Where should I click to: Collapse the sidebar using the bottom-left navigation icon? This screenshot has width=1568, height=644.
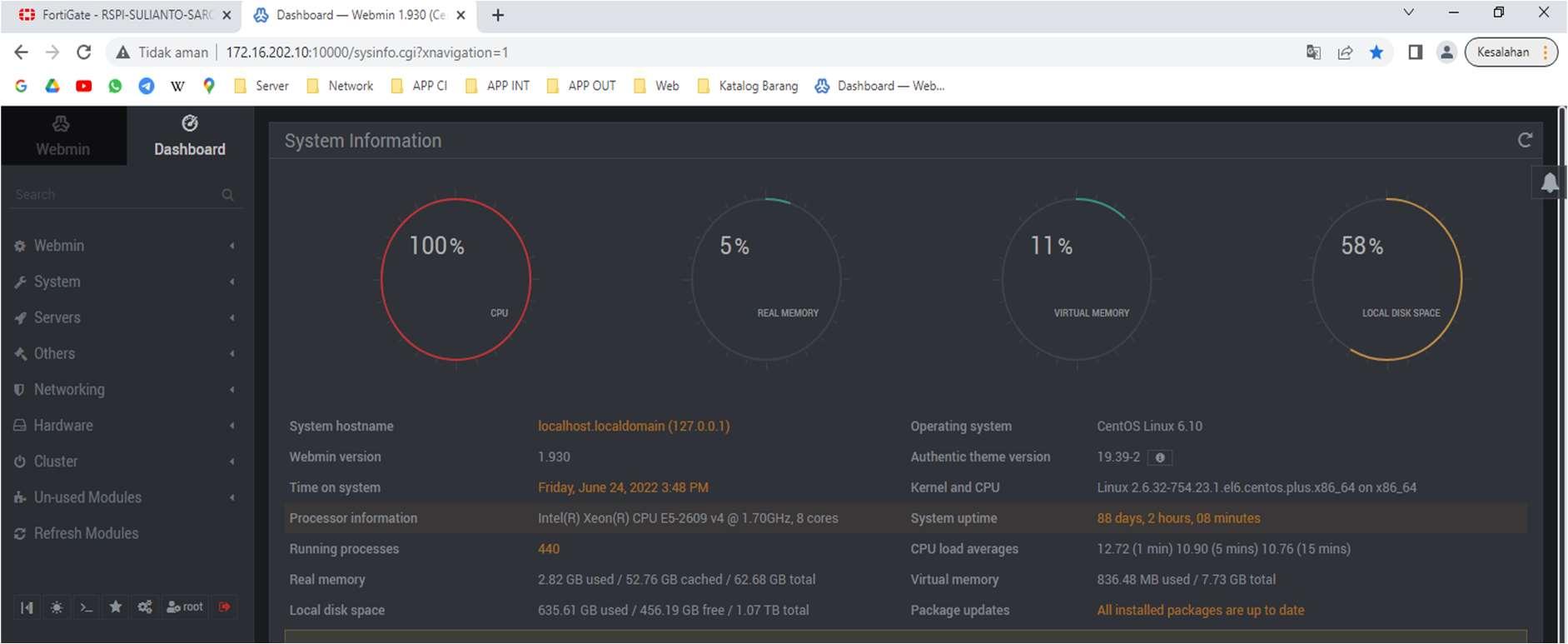coord(27,607)
